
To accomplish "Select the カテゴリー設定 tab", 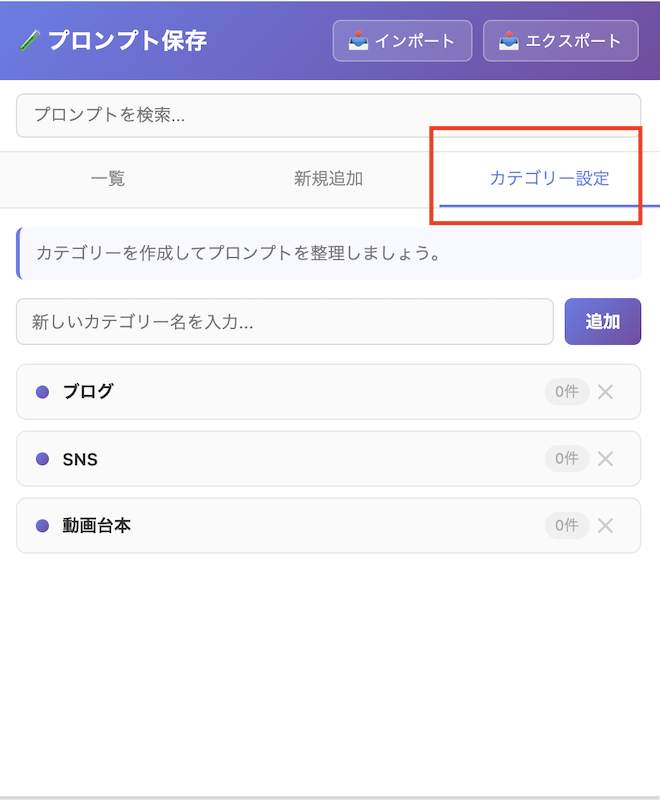I will click(549, 179).
